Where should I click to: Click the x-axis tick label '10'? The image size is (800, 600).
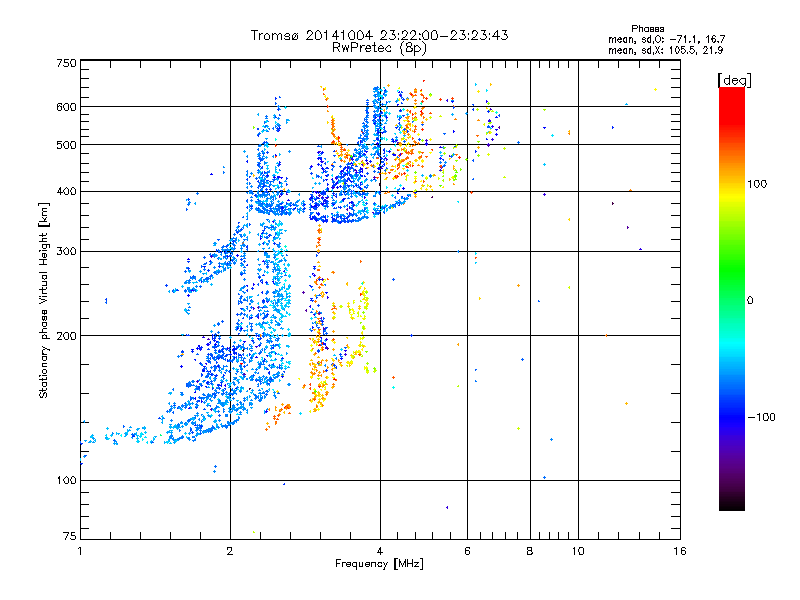click(x=578, y=551)
